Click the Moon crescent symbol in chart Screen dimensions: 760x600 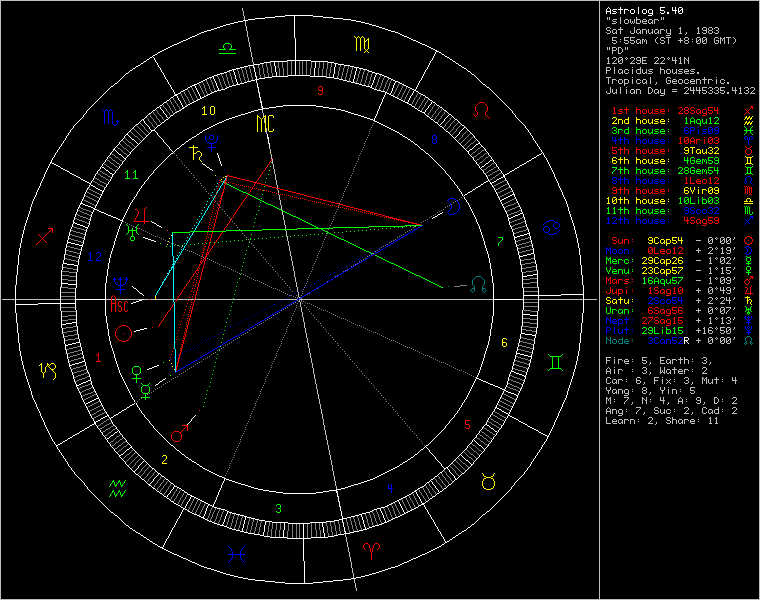coord(454,206)
